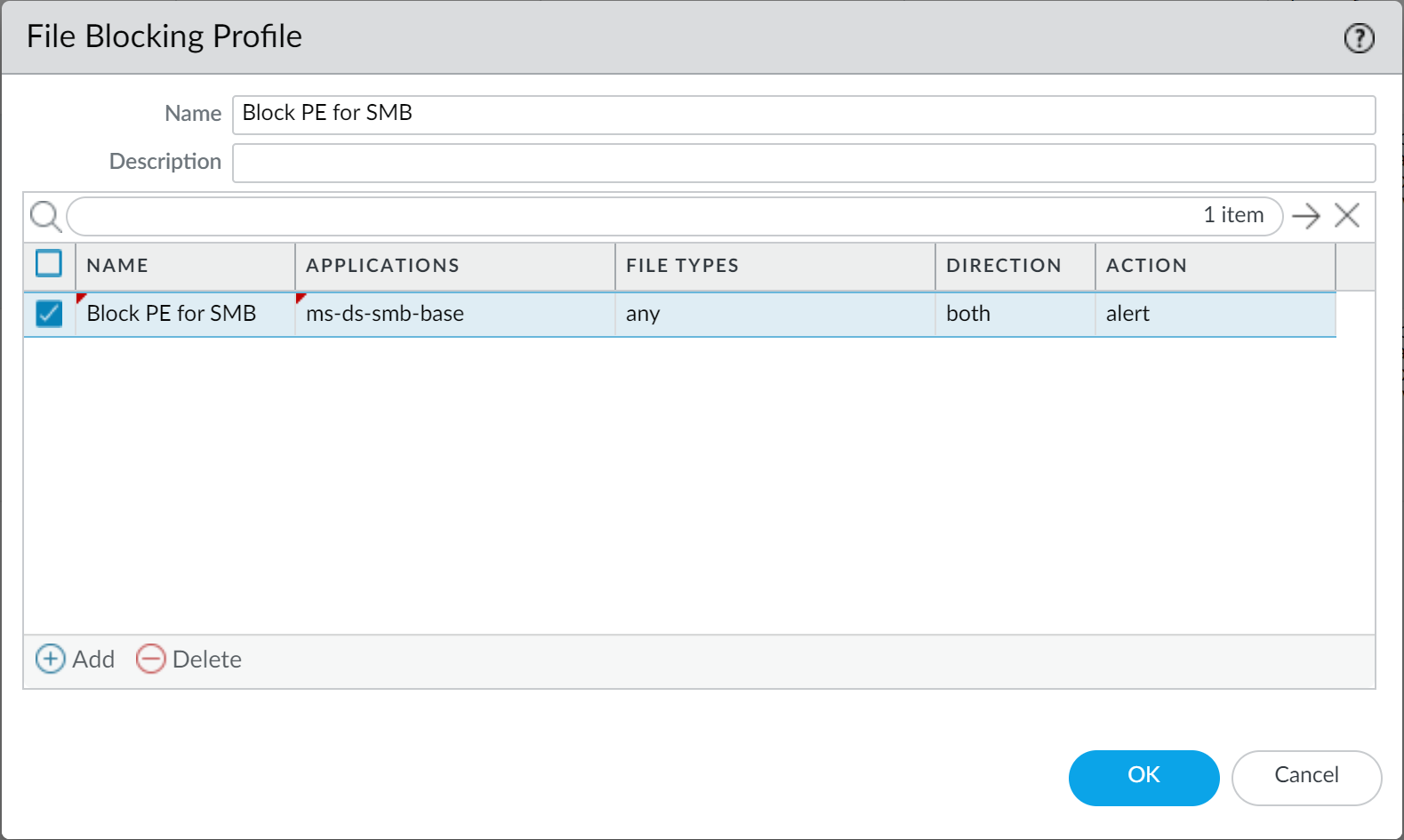The width and height of the screenshot is (1404, 840).
Task: Clear the filter with the X icon
Action: 1347,215
